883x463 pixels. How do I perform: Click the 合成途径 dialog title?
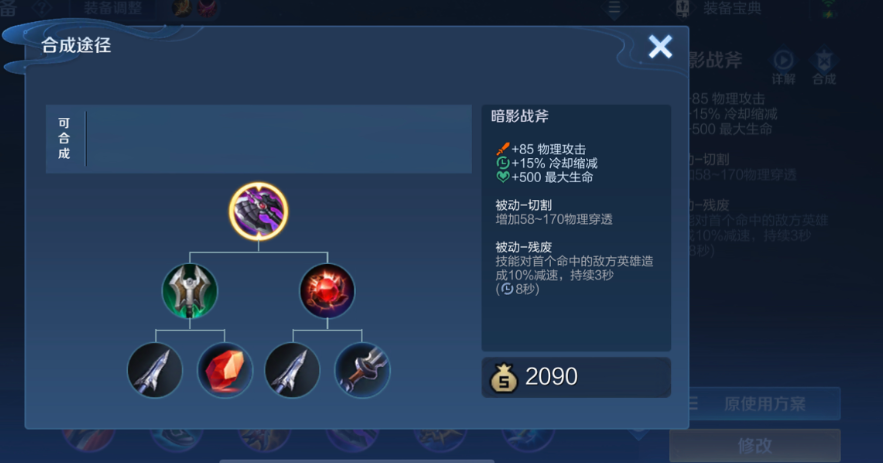(76, 45)
